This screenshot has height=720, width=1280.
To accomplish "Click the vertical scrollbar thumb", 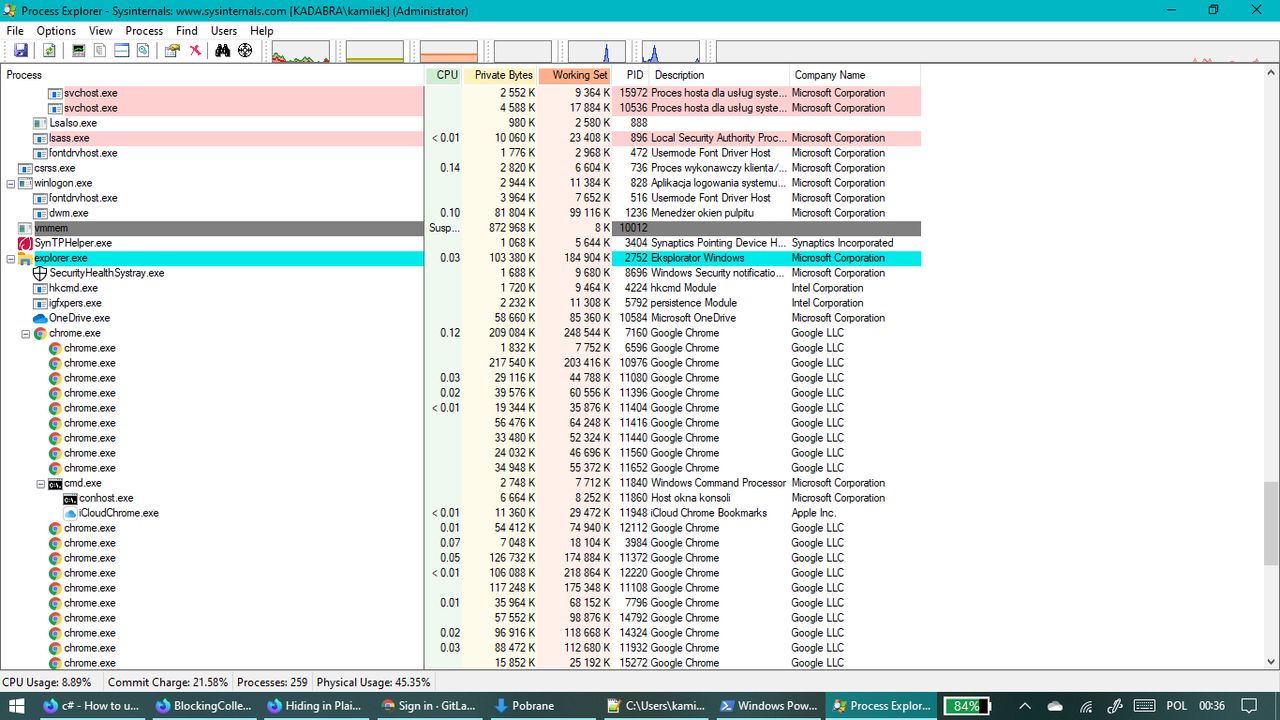I will point(1271,523).
